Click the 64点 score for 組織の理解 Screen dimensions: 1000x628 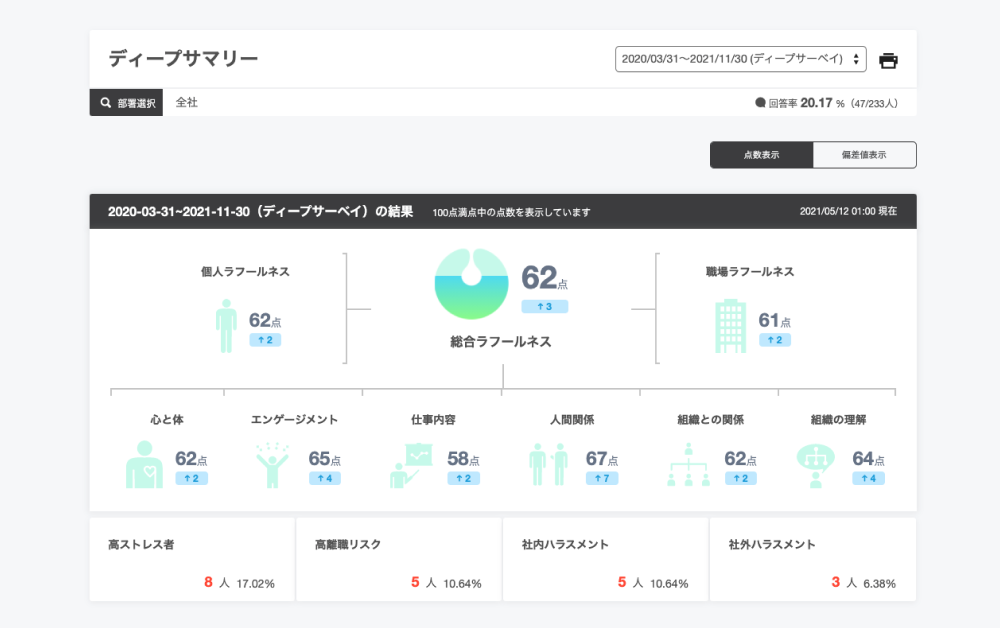pos(869,458)
